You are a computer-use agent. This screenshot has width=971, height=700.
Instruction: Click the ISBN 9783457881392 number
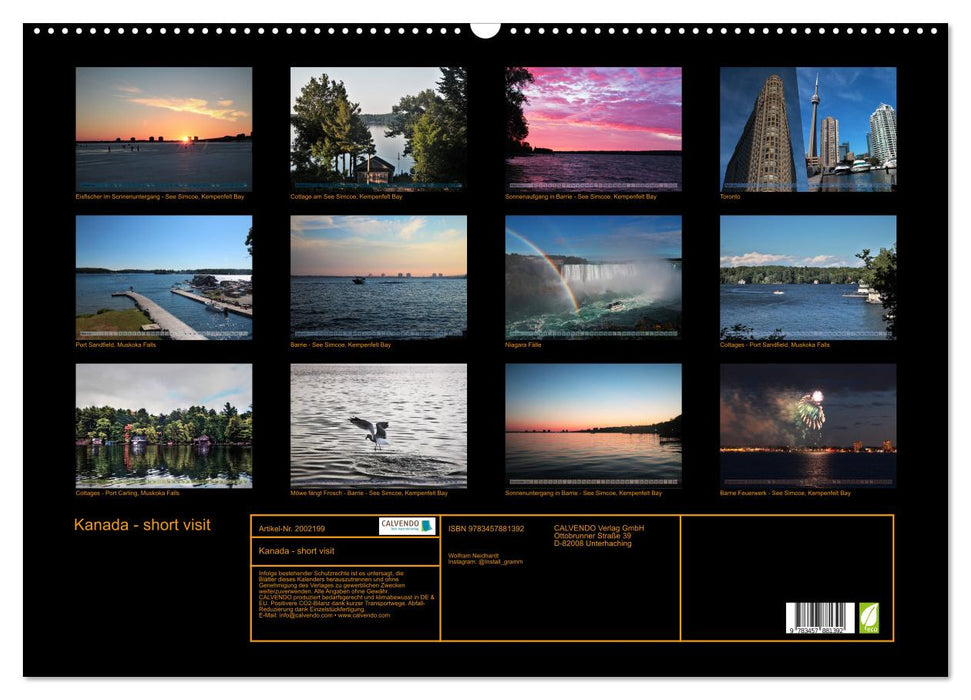[x=487, y=529]
